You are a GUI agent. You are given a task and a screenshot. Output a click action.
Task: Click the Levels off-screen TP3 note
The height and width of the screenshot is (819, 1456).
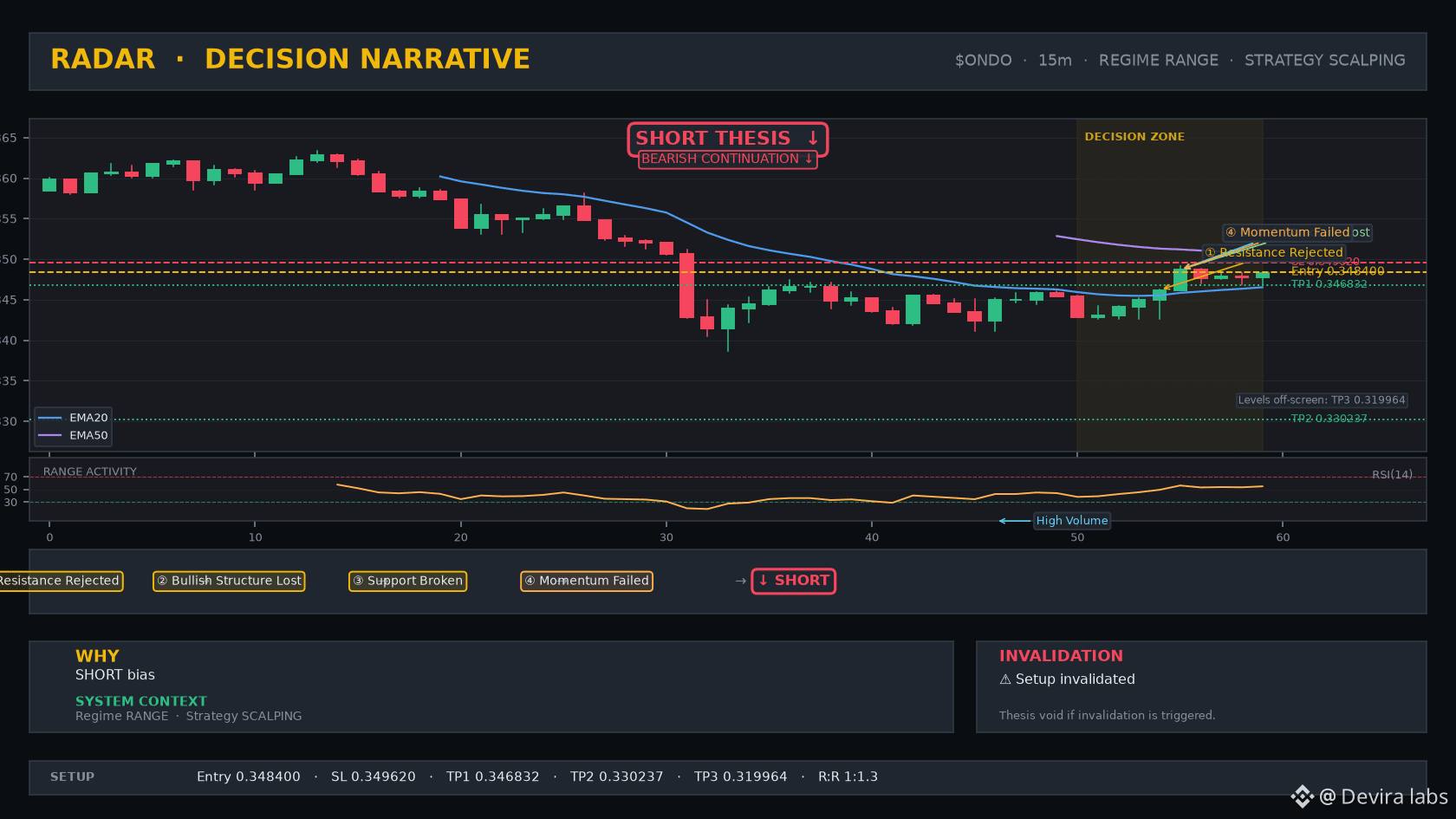pyautogui.click(x=1322, y=400)
